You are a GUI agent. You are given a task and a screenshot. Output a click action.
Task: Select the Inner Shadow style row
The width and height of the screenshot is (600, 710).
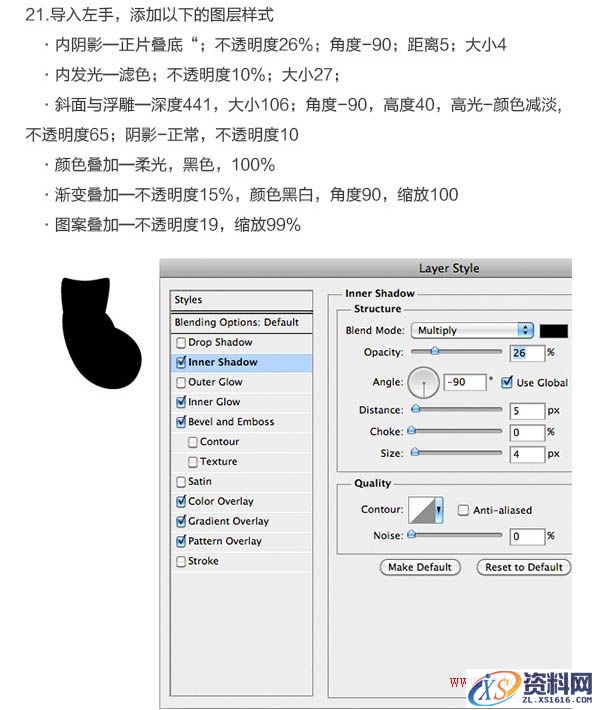[x=241, y=363]
